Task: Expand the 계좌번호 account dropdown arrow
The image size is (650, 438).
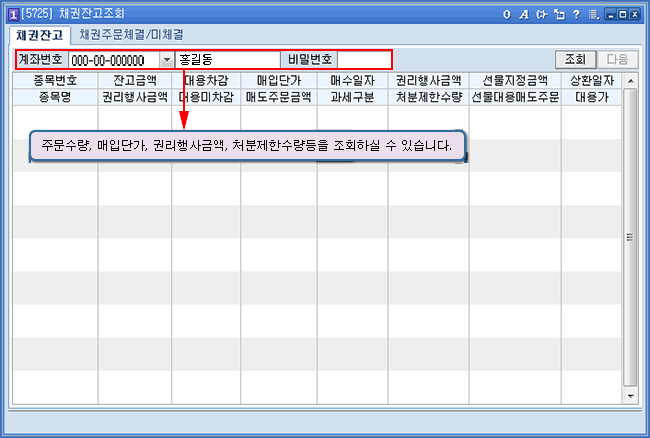Action: tap(166, 60)
